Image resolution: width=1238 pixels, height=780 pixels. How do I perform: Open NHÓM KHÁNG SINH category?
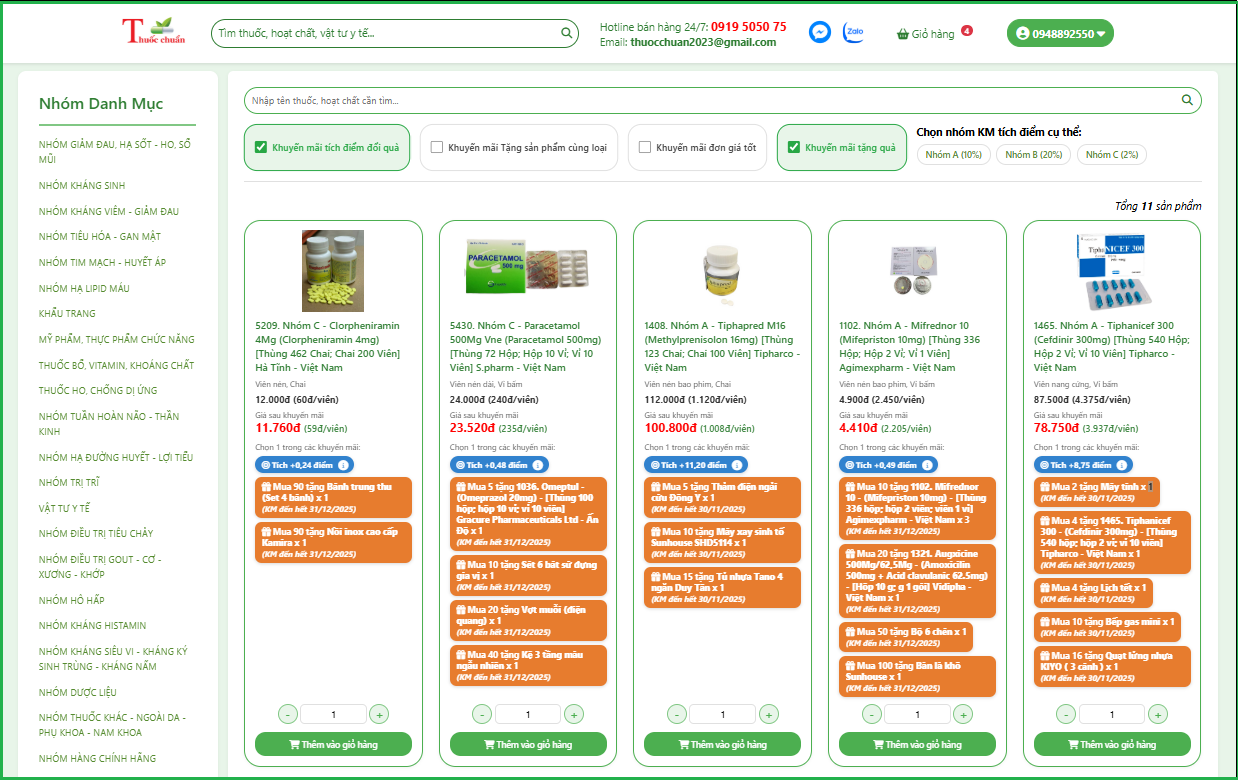(82, 186)
